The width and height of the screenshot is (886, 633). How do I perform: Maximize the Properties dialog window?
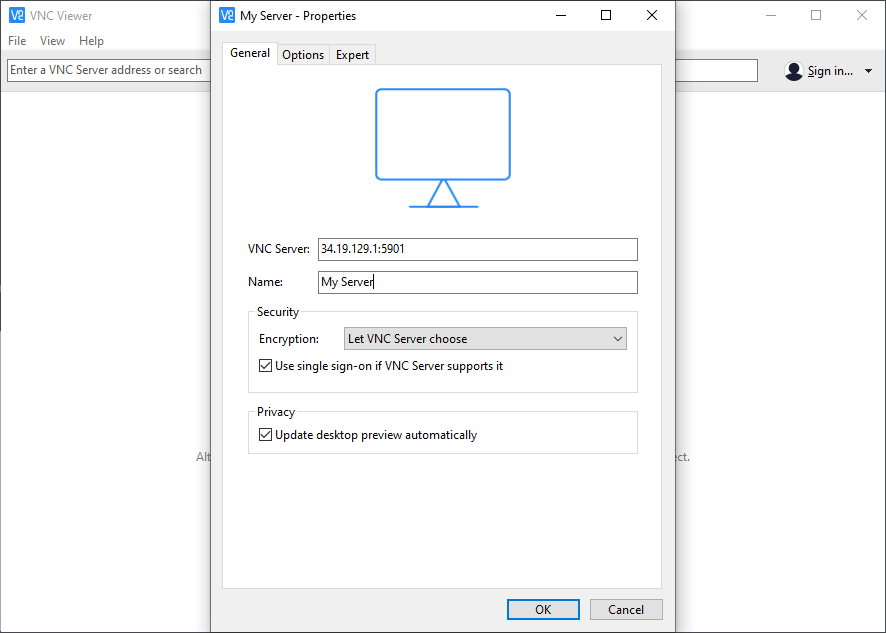[606, 15]
